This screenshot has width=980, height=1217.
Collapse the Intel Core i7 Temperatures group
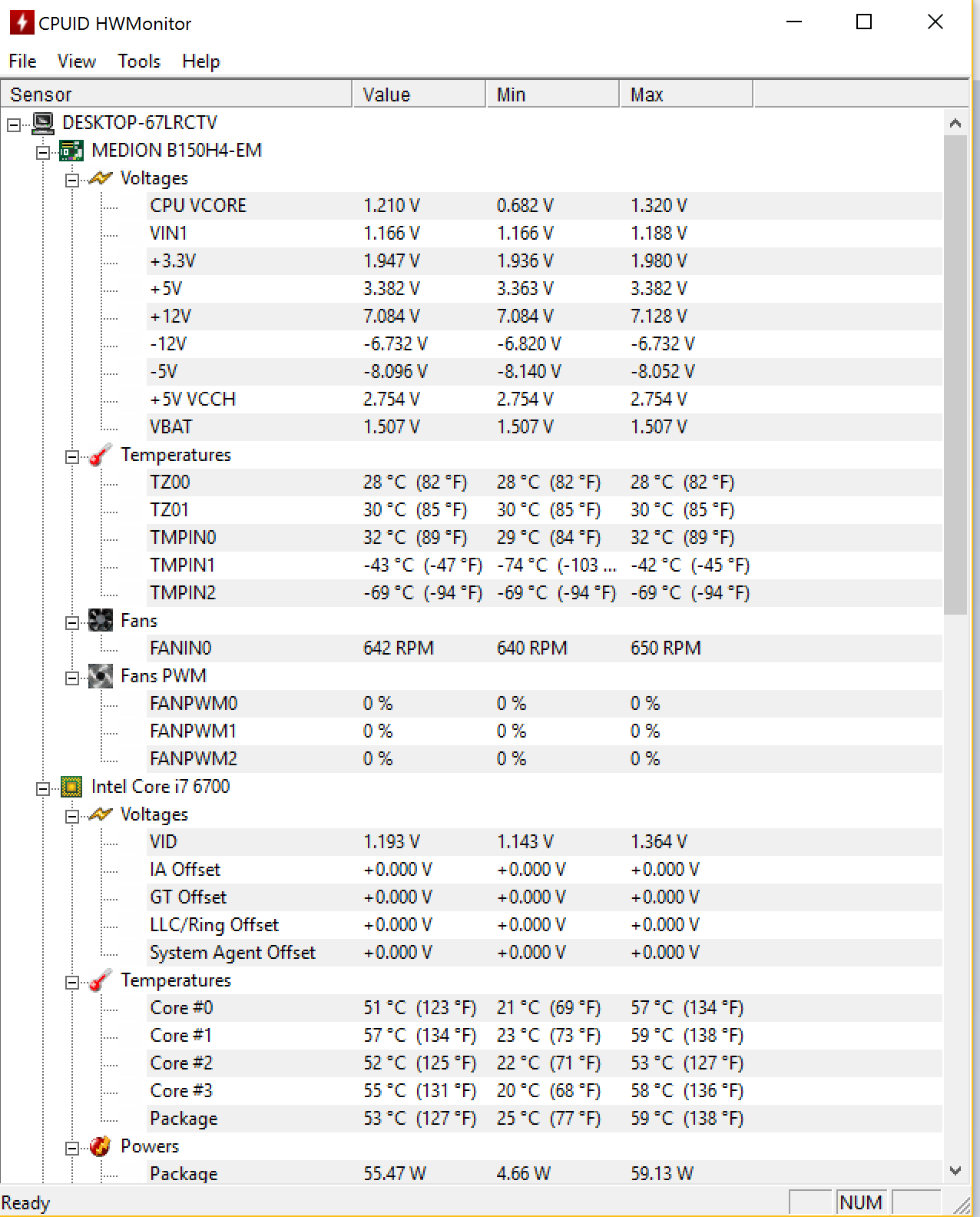(72, 982)
